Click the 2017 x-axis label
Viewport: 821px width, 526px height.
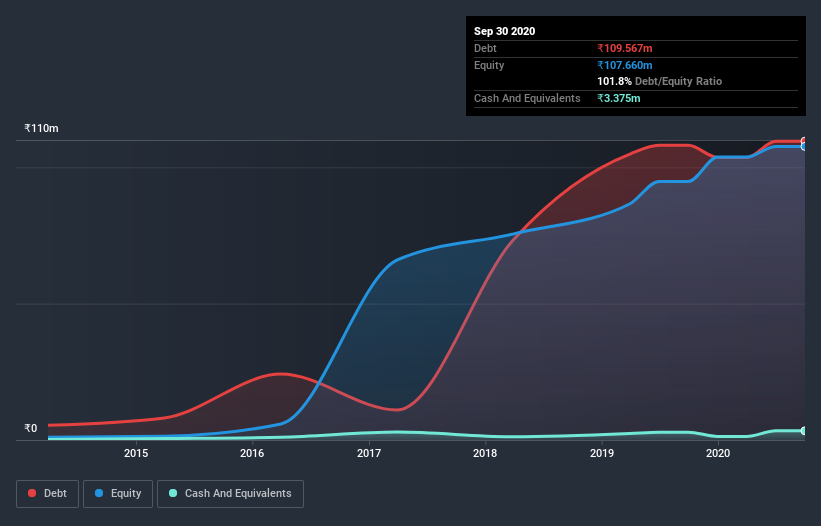coord(369,453)
